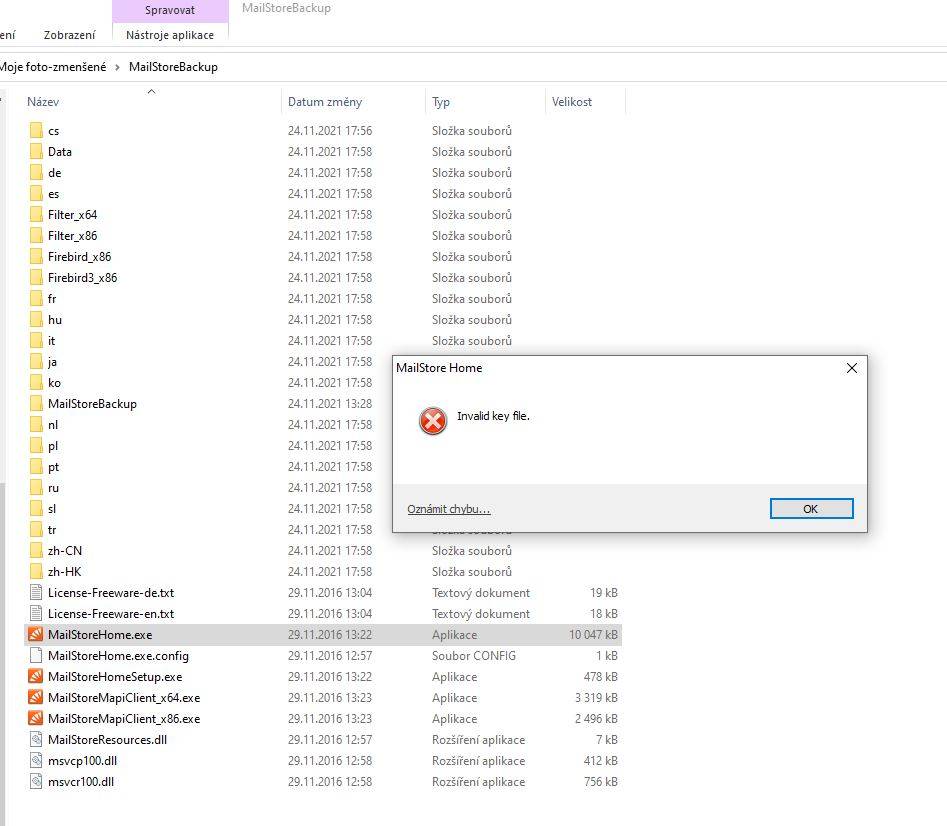
Task: Click the msvcr100.dll file icon
Action: click(36, 781)
